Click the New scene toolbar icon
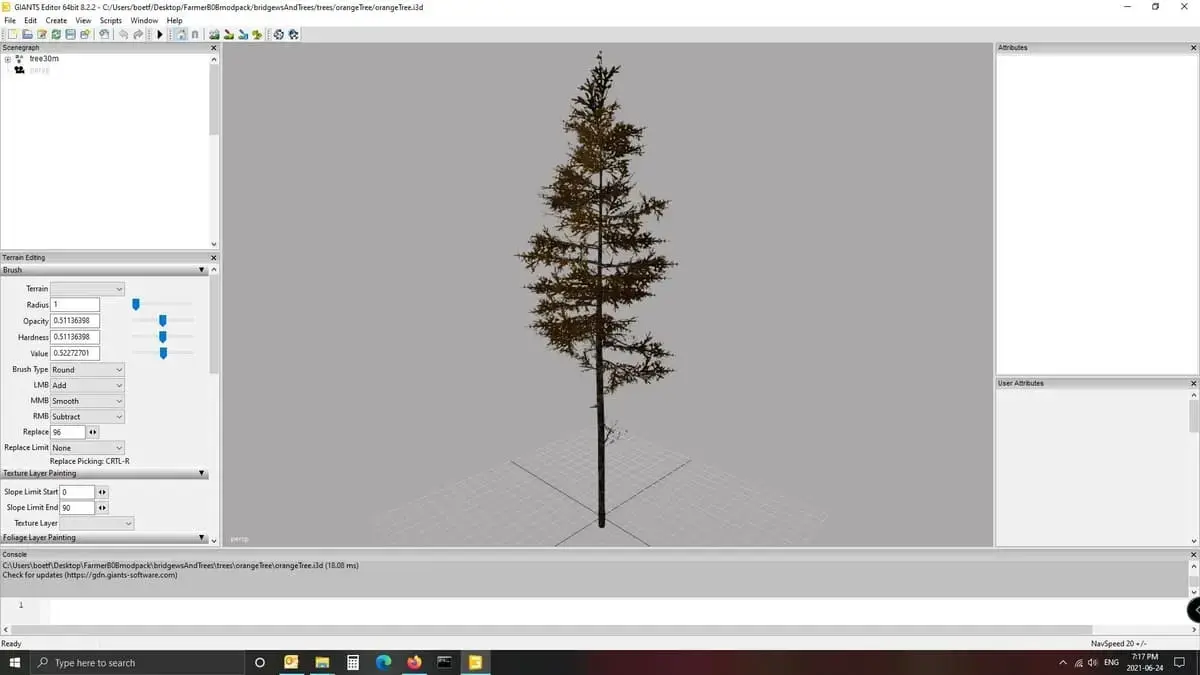The image size is (1200, 675). tap(12, 35)
